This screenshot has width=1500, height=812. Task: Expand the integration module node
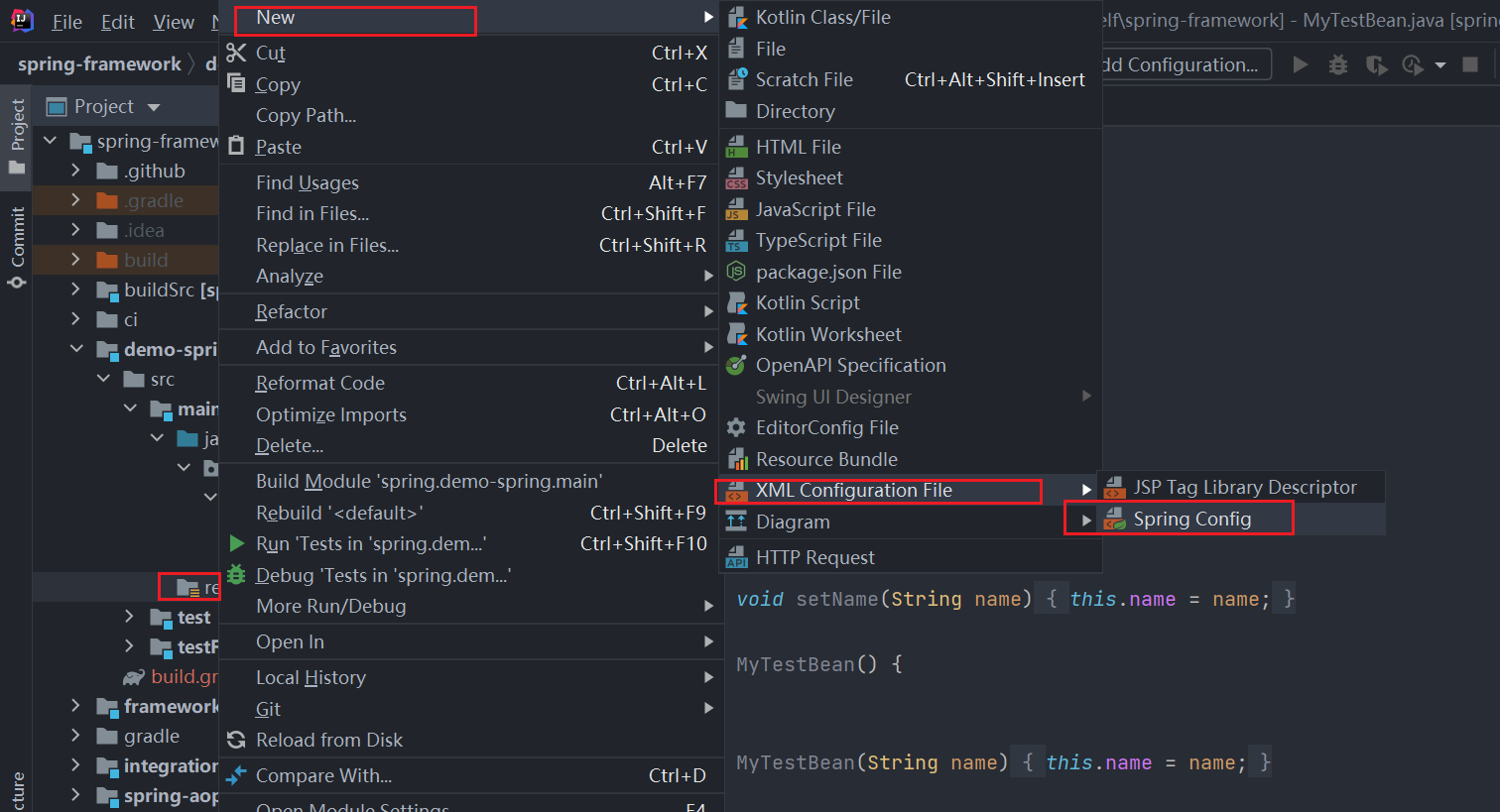point(75,765)
